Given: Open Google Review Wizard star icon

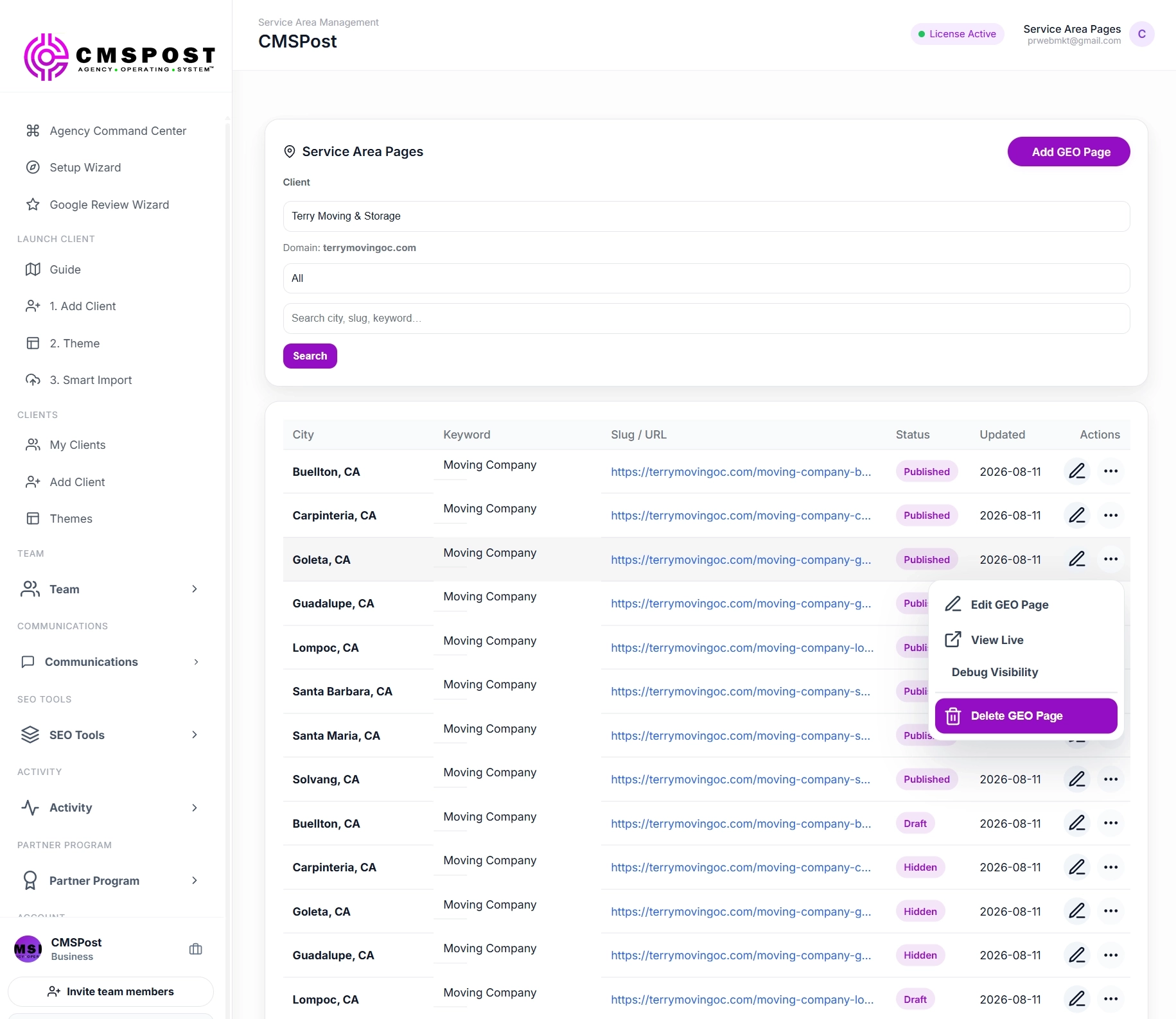Looking at the screenshot, I should point(33,205).
